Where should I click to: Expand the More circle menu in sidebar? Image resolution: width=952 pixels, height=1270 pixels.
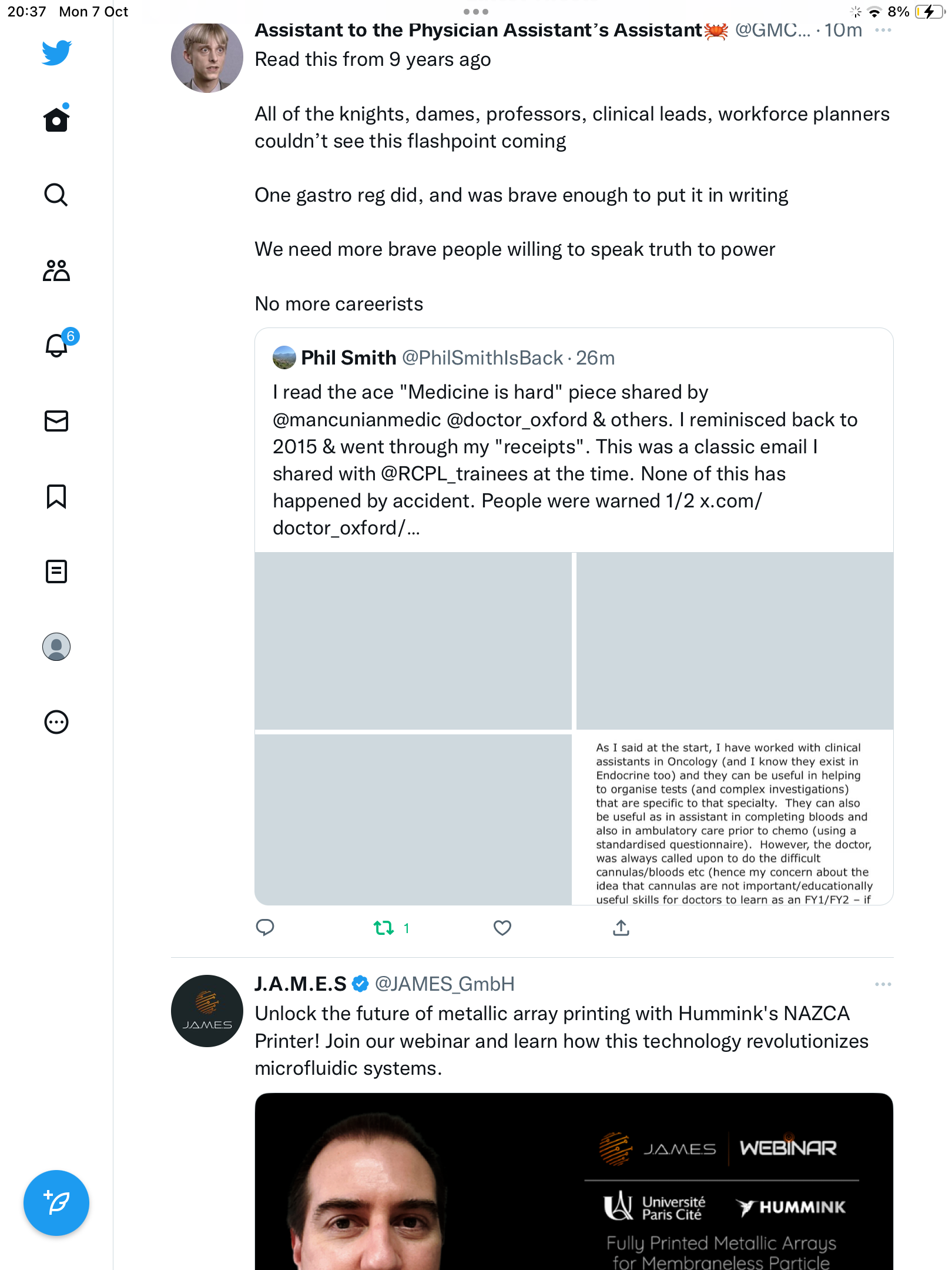(56, 722)
